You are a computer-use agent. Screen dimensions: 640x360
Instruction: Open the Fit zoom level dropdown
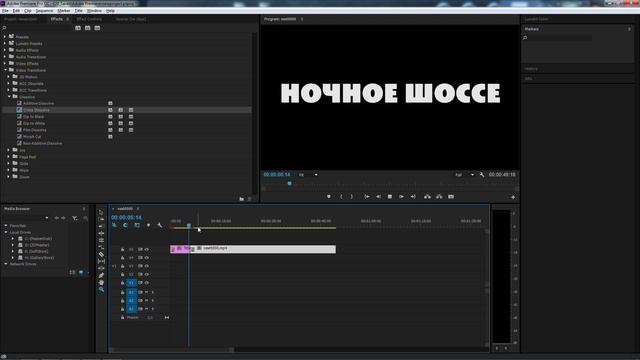pos(308,175)
